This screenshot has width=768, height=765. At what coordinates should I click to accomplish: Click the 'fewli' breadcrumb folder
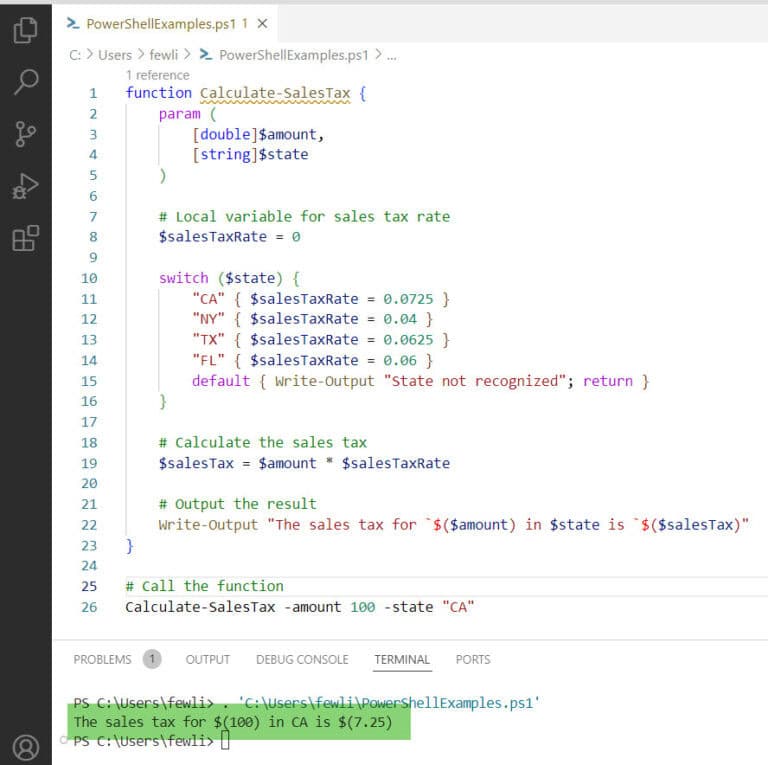coord(163,55)
